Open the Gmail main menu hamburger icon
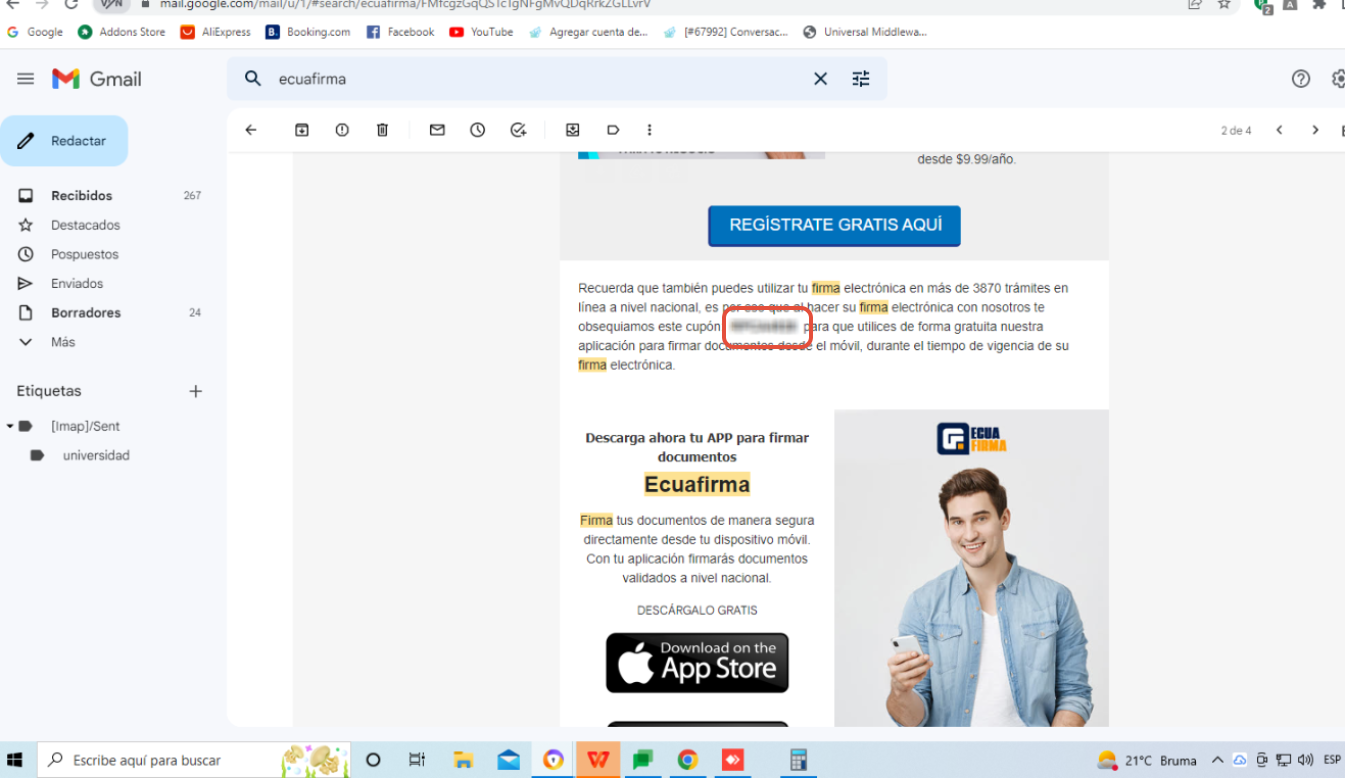1345x778 pixels. pos(26,79)
